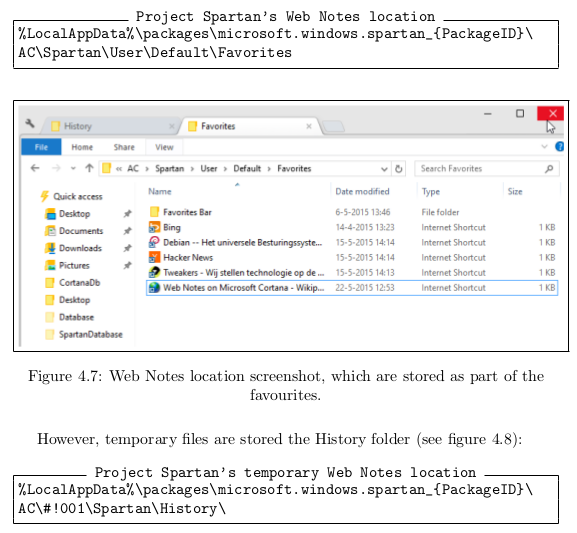Maximize the explorer window
Image resolution: width=577 pixels, height=533 pixels.
coord(520,113)
